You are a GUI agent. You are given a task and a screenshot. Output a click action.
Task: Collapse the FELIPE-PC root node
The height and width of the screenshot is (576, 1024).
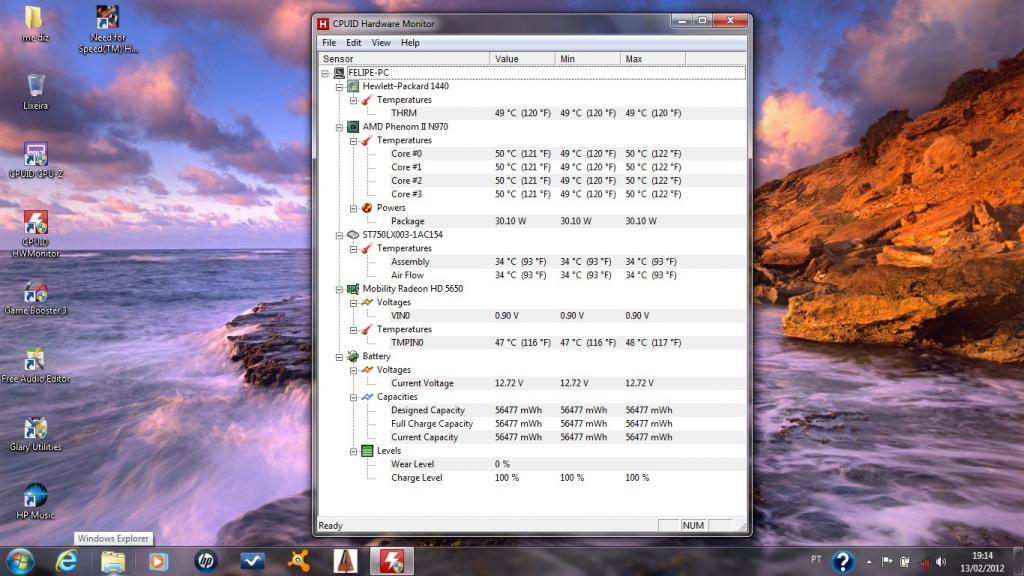coord(325,73)
